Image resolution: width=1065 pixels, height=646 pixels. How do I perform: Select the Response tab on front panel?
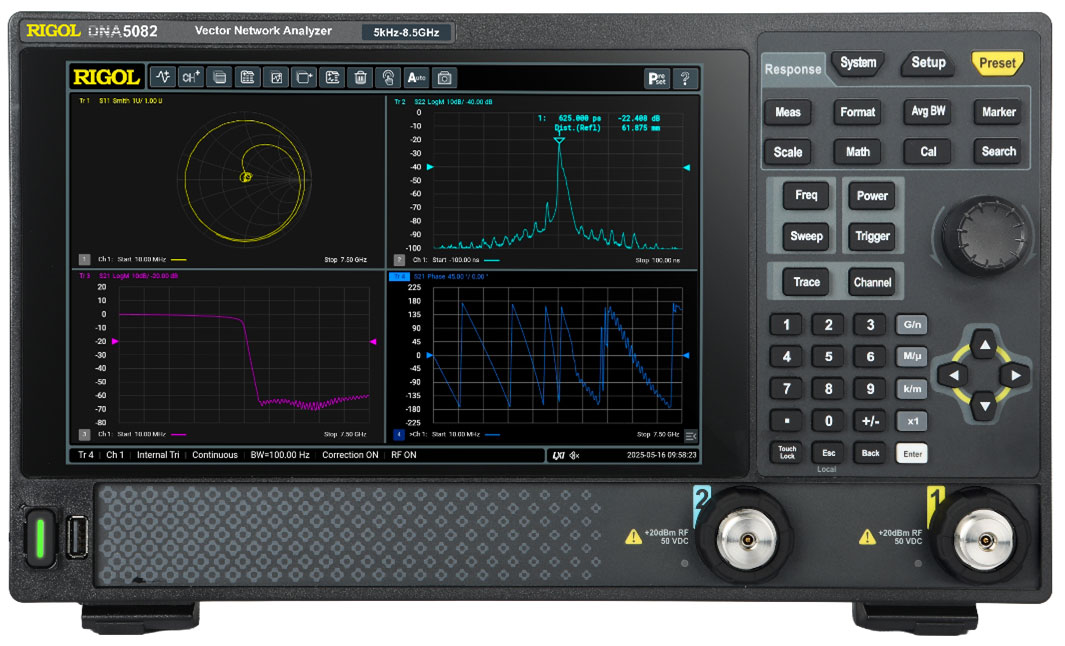tap(793, 69)
